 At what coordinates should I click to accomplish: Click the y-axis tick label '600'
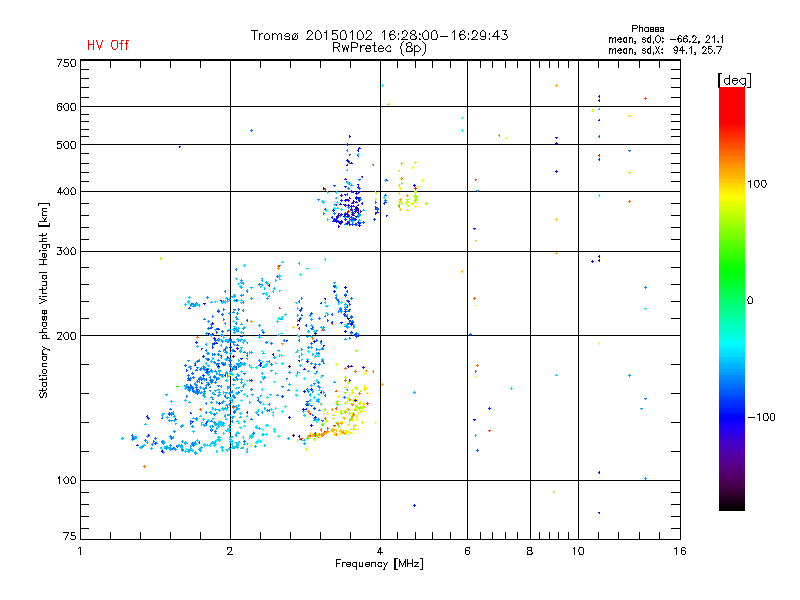click(66, 107)
